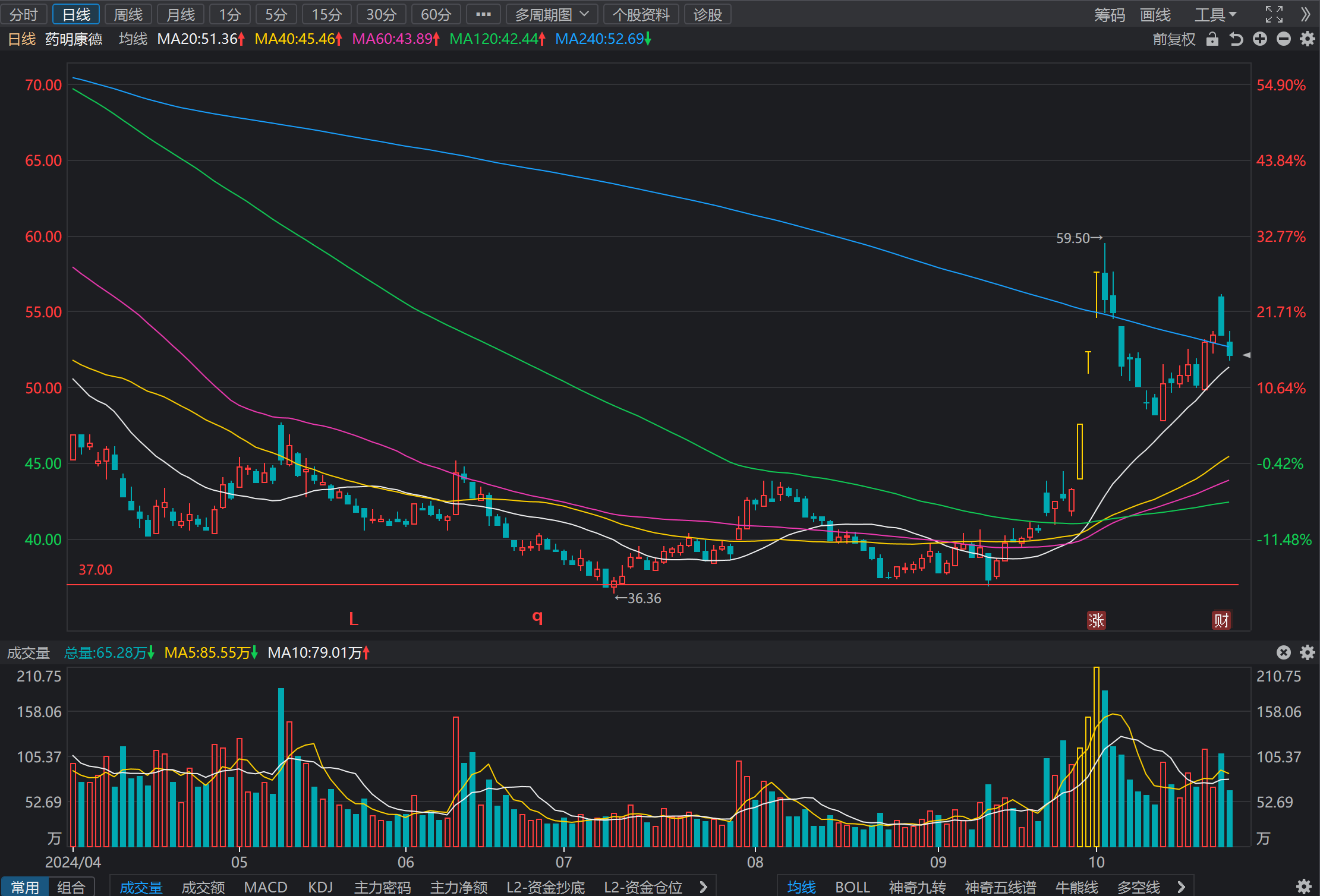The image size is (1320, 896).
Task: Click the more periods ellipsis button
Action: (483, 14)
